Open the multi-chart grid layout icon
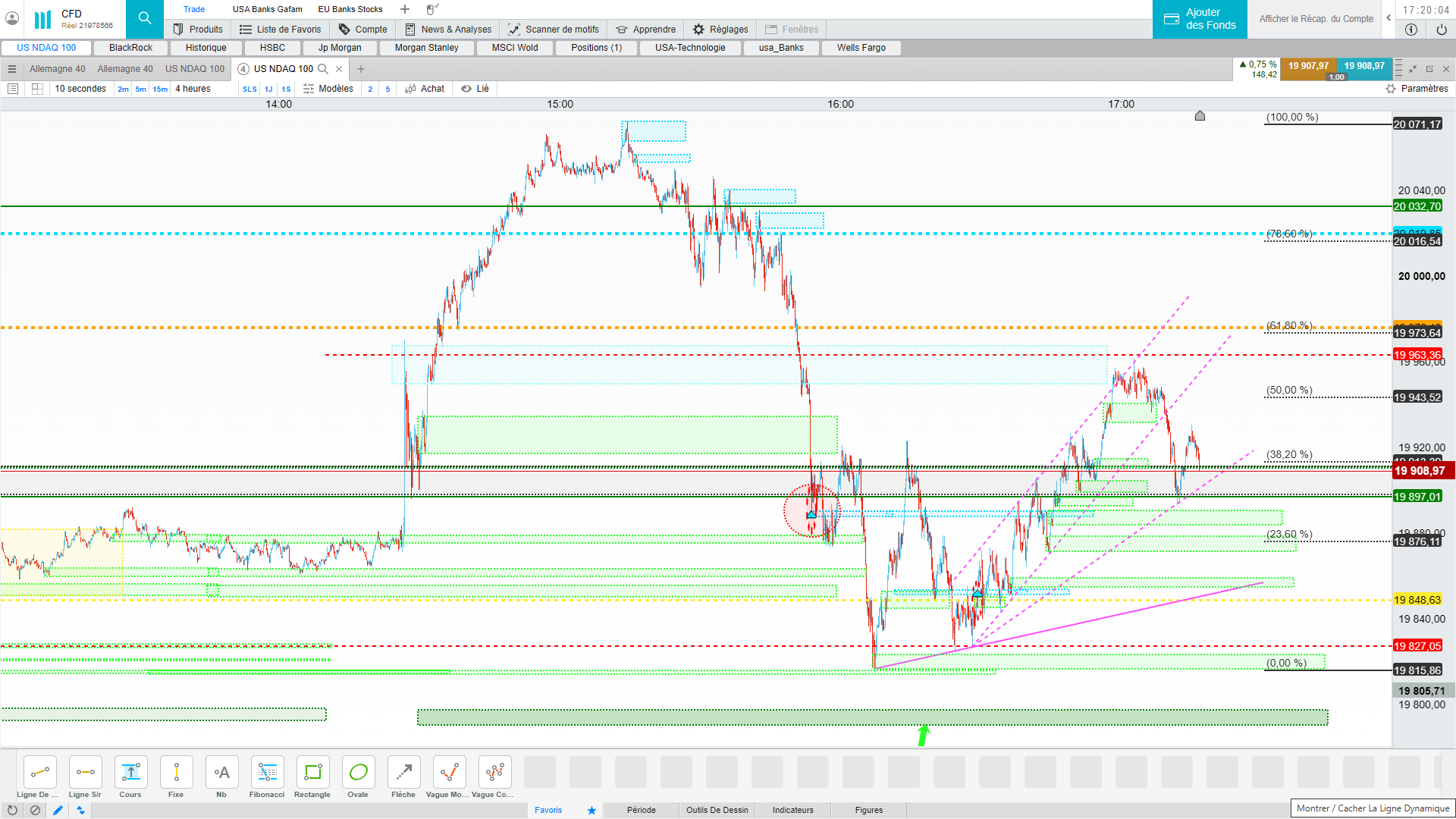 [x=37, y=89]
